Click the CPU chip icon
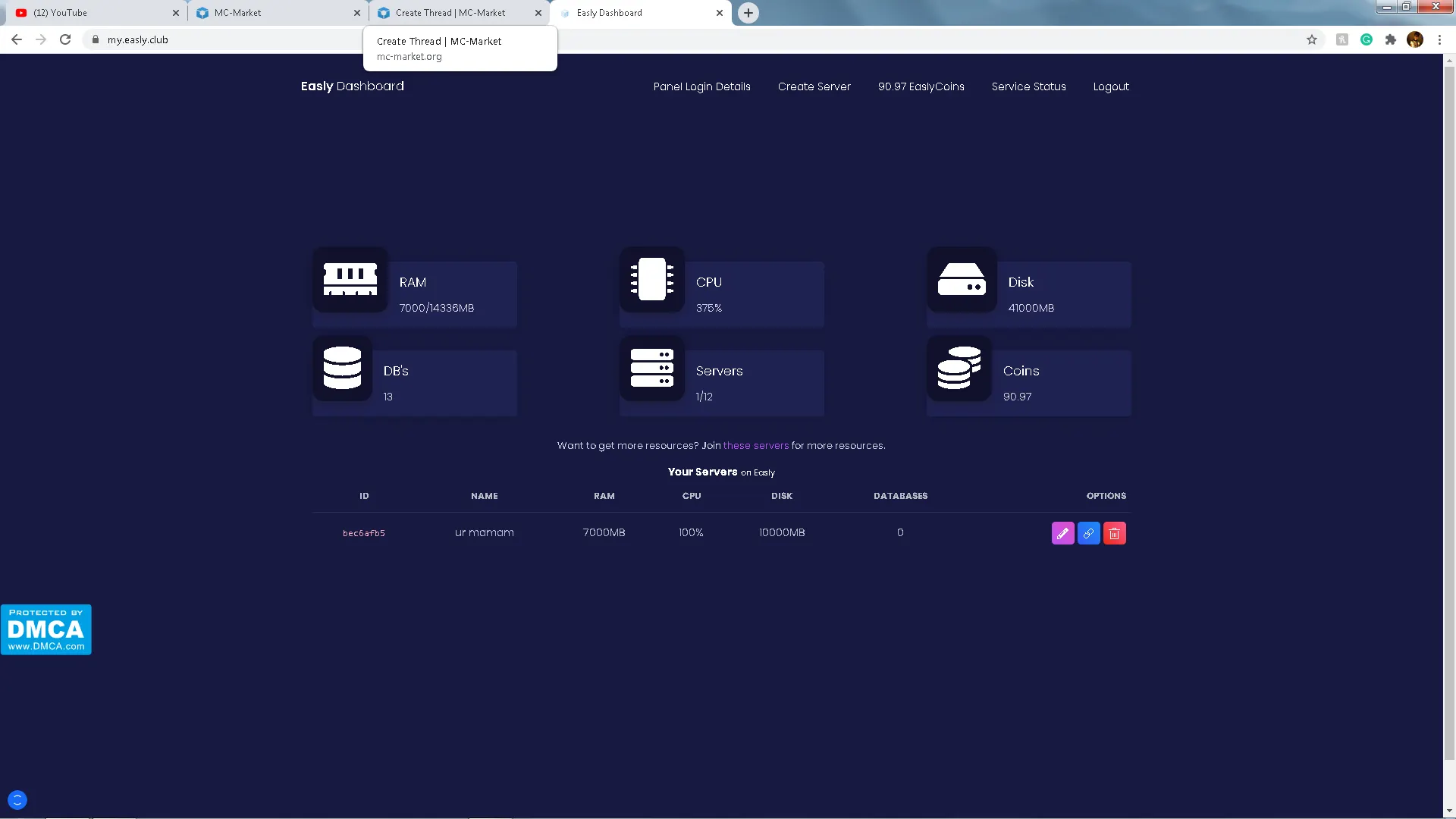 (x=652, y=279)
